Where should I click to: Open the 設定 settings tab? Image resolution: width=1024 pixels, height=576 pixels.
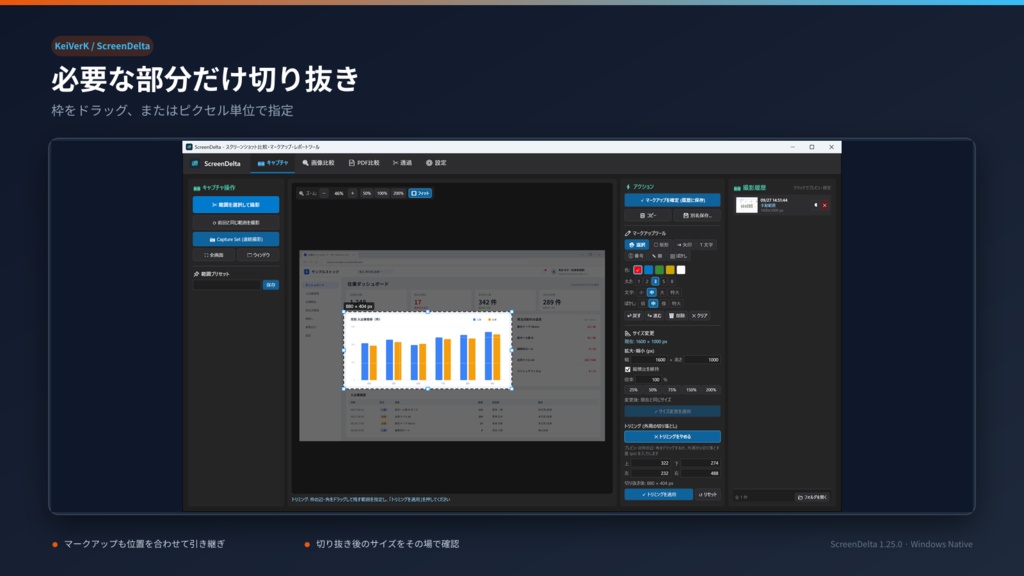[x=436, y=163]
